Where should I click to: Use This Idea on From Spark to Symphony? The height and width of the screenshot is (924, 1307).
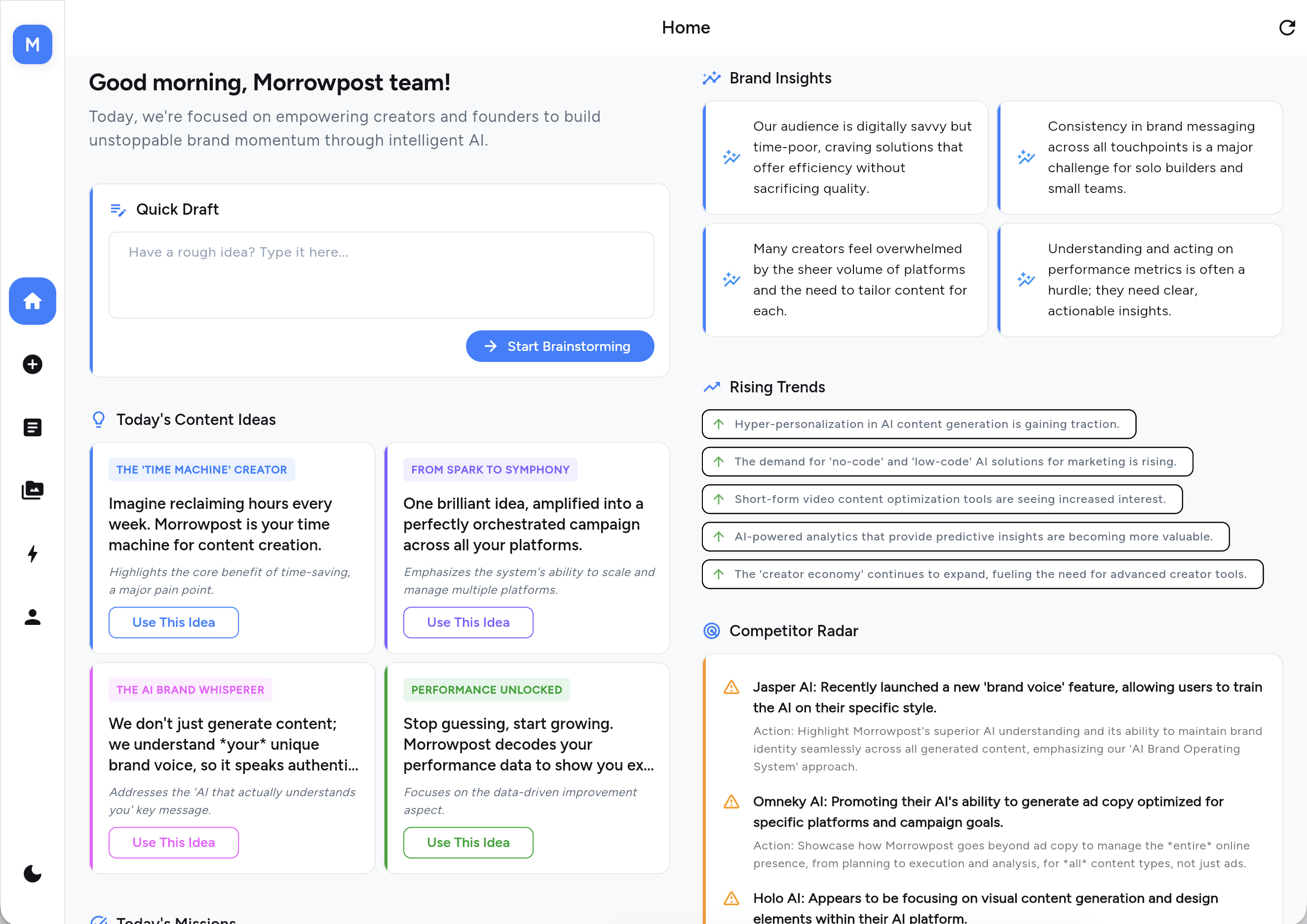point(468,622)
